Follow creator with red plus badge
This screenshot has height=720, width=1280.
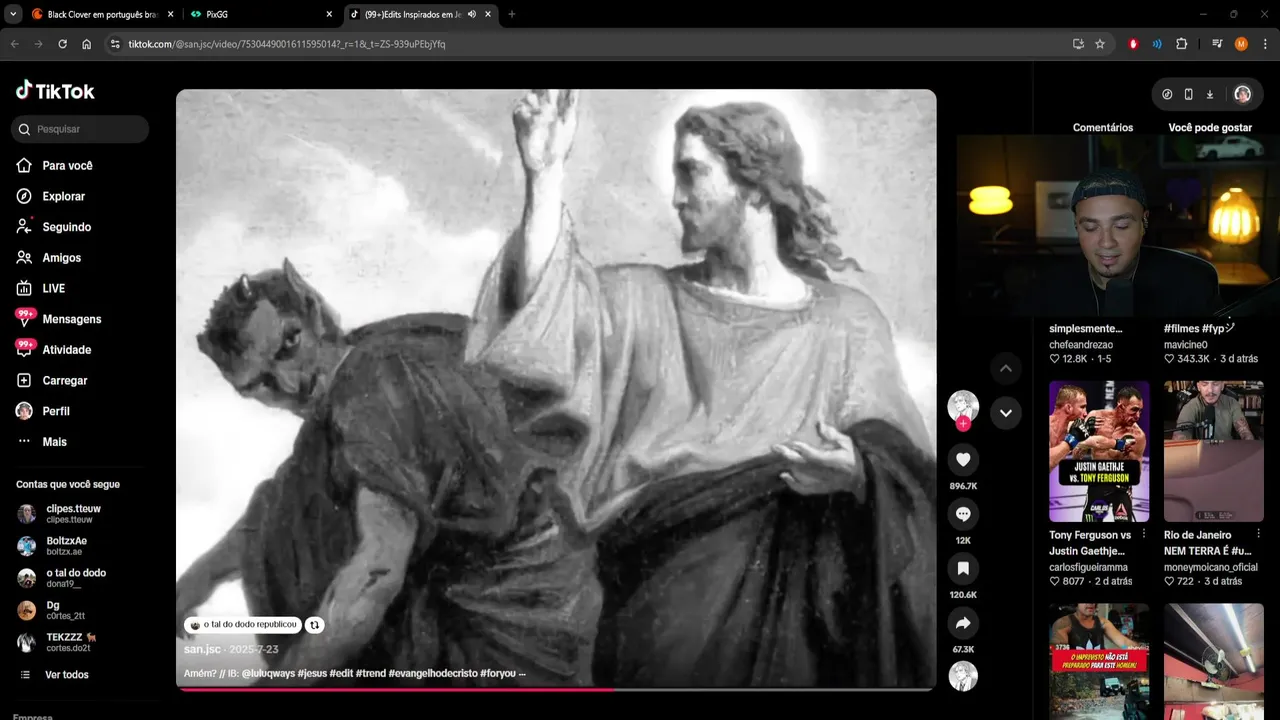pyautogui.click(x=963, y=424)
